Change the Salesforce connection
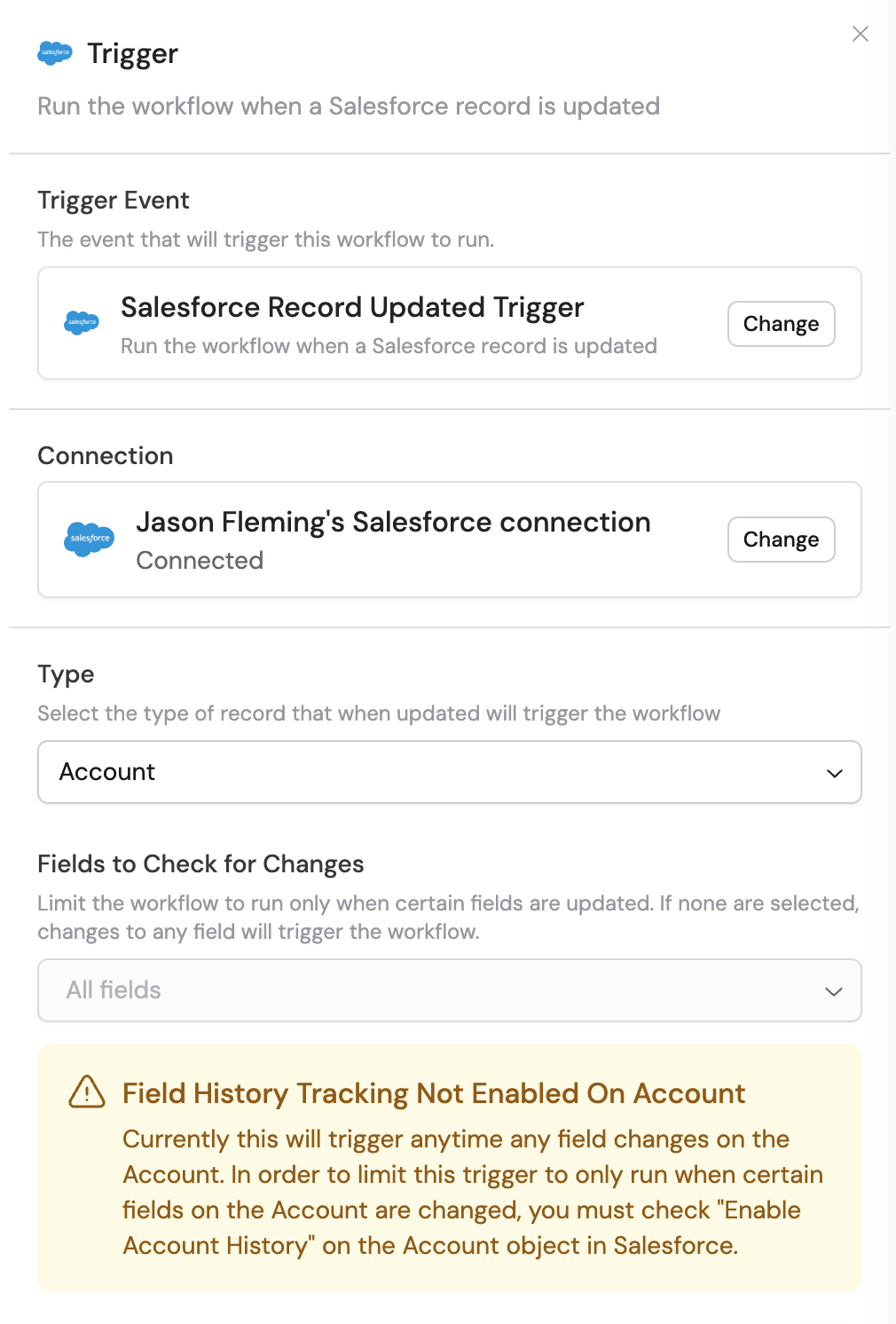 point(781,539)
